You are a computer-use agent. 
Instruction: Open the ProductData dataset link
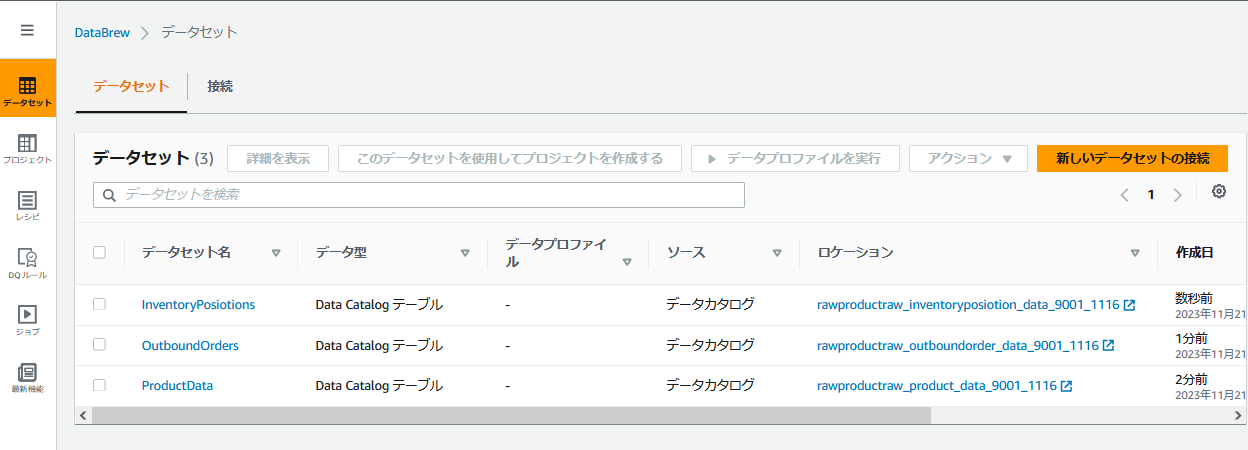(x=177, y=385)
